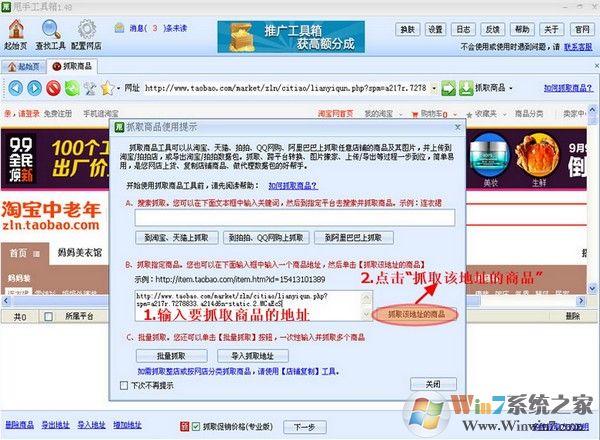Stop loading with the red stop icon
600x440 pixels.
coord(54,88)
